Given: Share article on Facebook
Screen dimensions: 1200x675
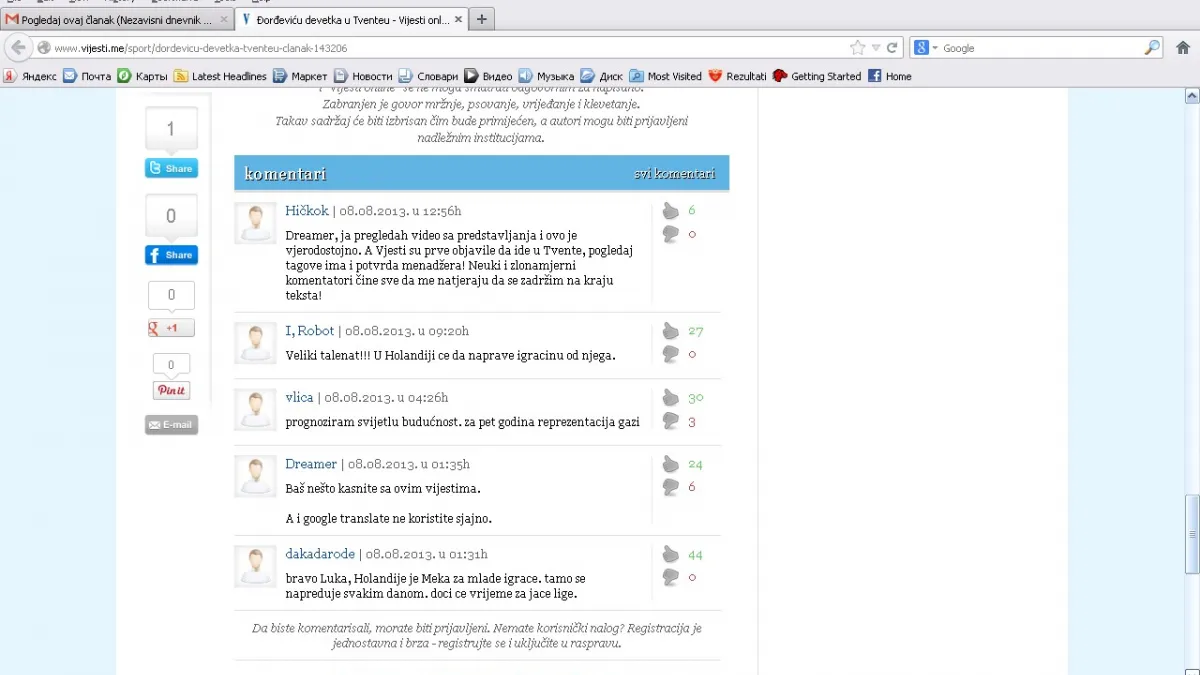Looking at the screenshot, I should coord(171,255).
